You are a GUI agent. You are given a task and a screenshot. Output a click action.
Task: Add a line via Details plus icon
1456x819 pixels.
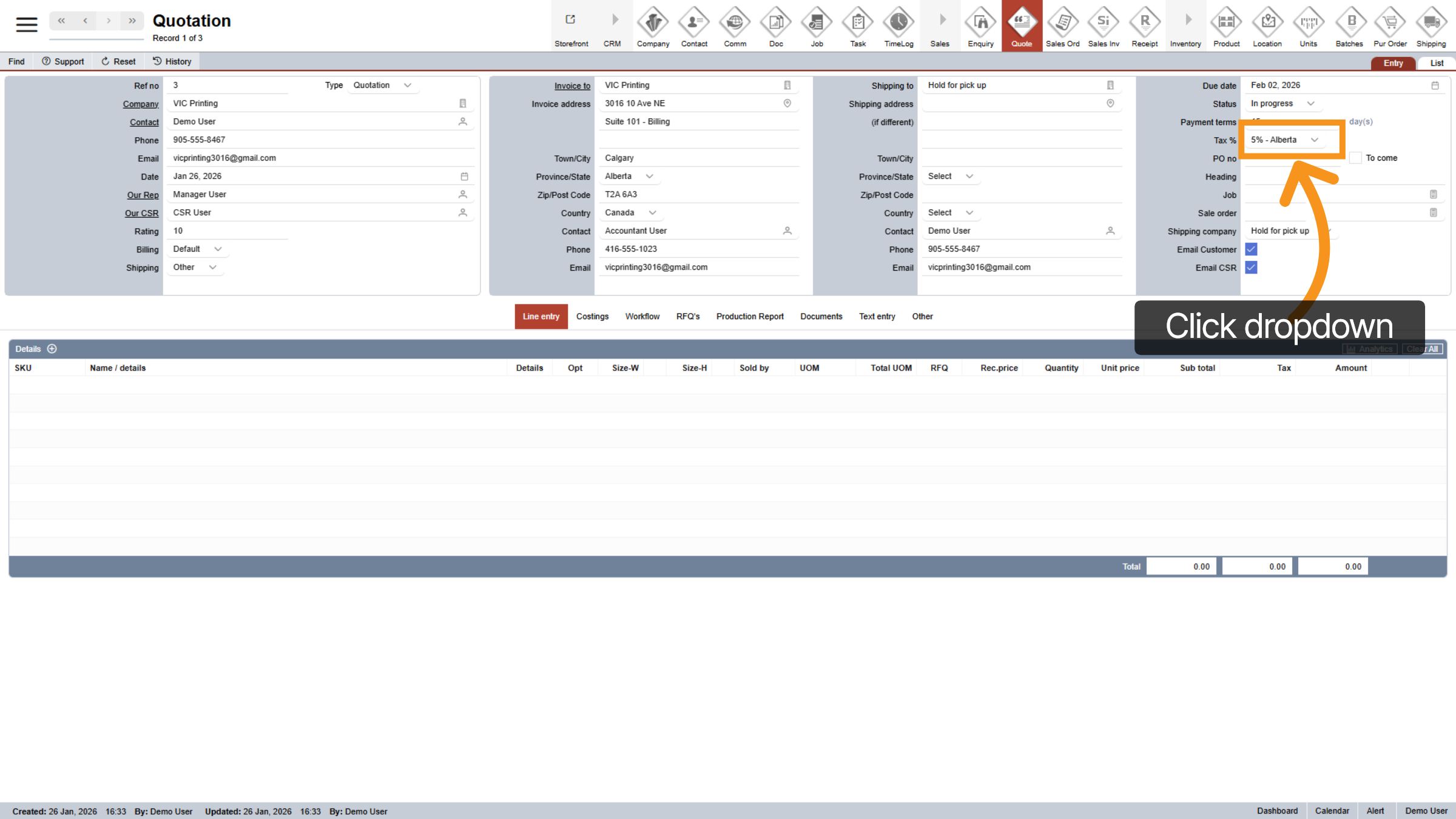(x=52, y=349)
